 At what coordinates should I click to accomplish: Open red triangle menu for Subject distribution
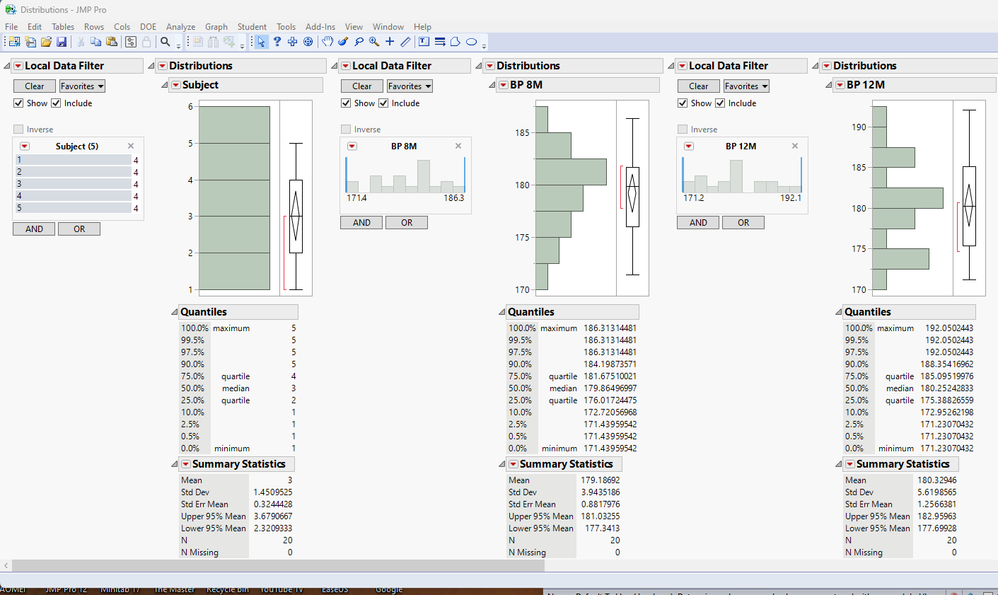click(176, 85)
